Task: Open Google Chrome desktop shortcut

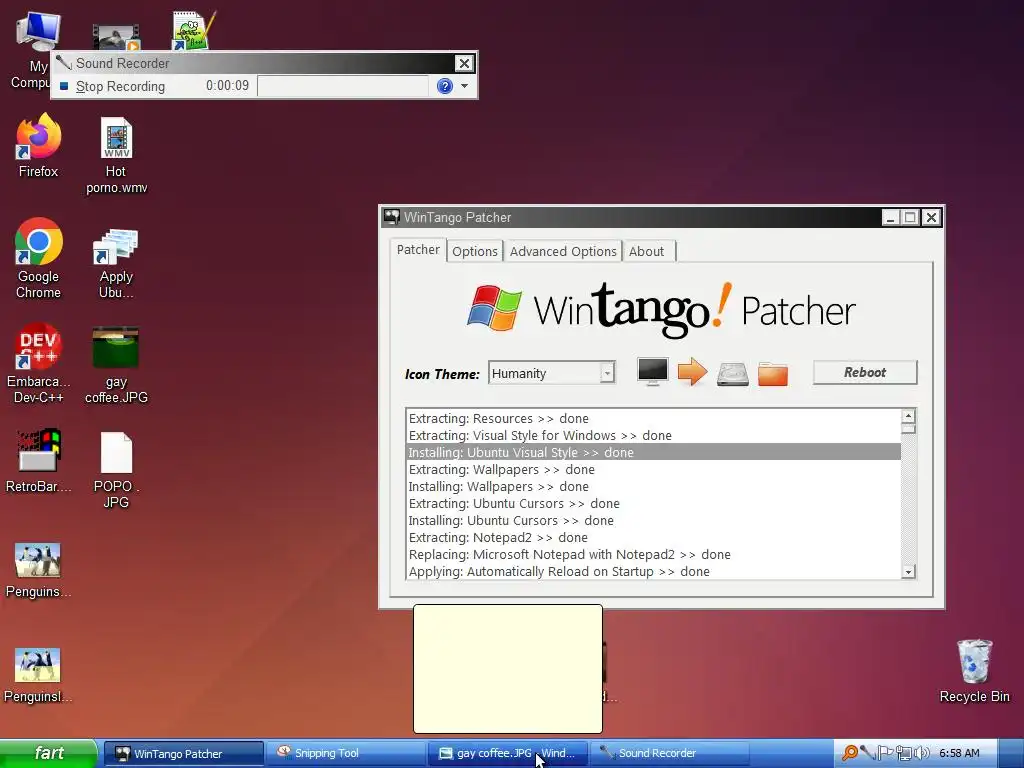Action: 38,257
